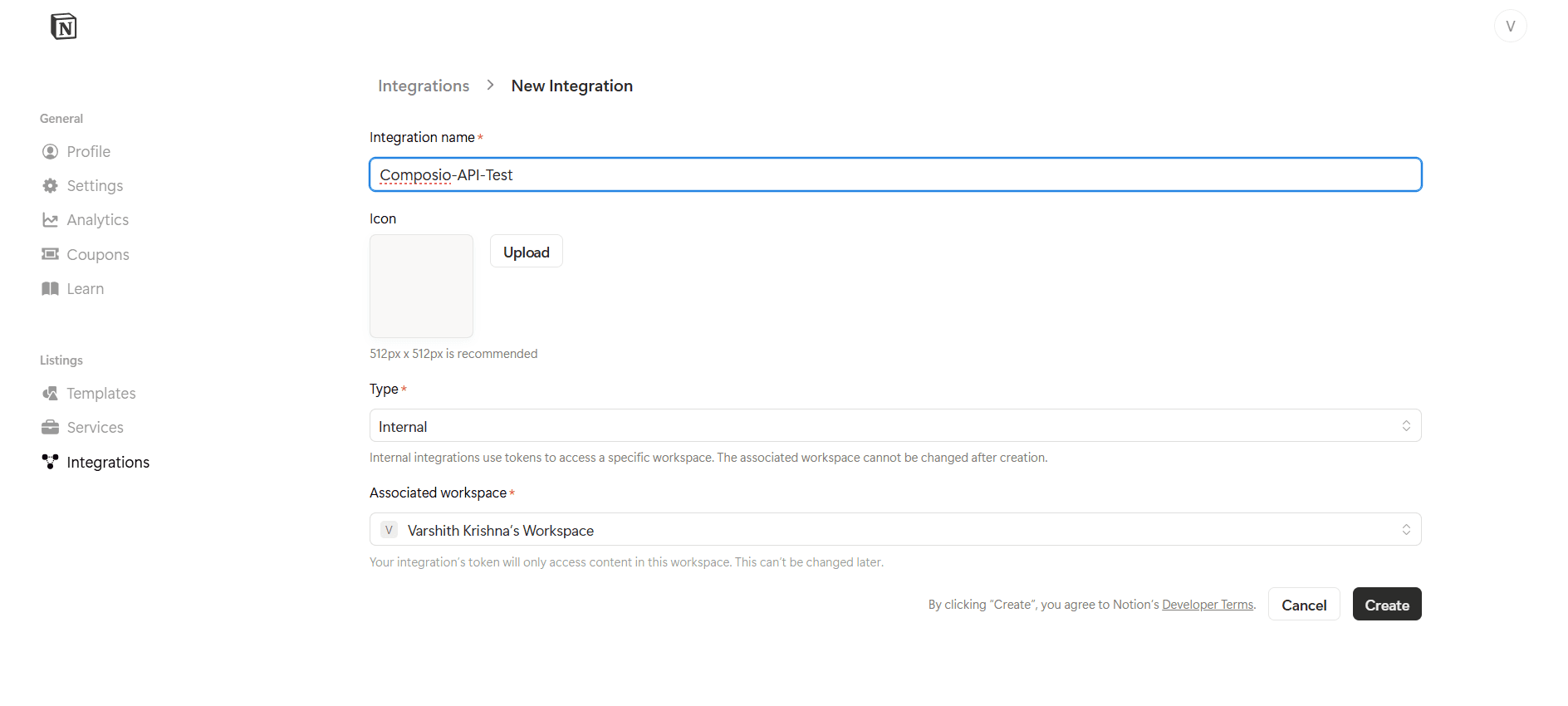Cancel the new integration
Image resolution: width=1568 pixels, height=706 pixels.
(1304, 604)
